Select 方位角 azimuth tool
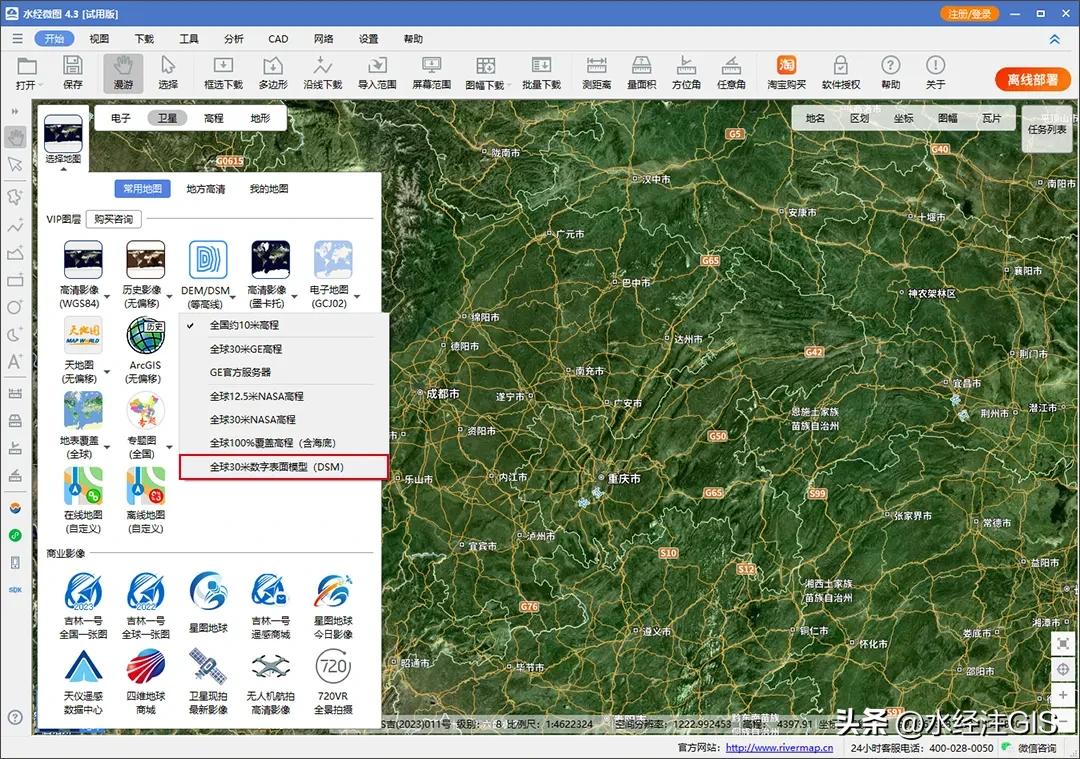 686,72
